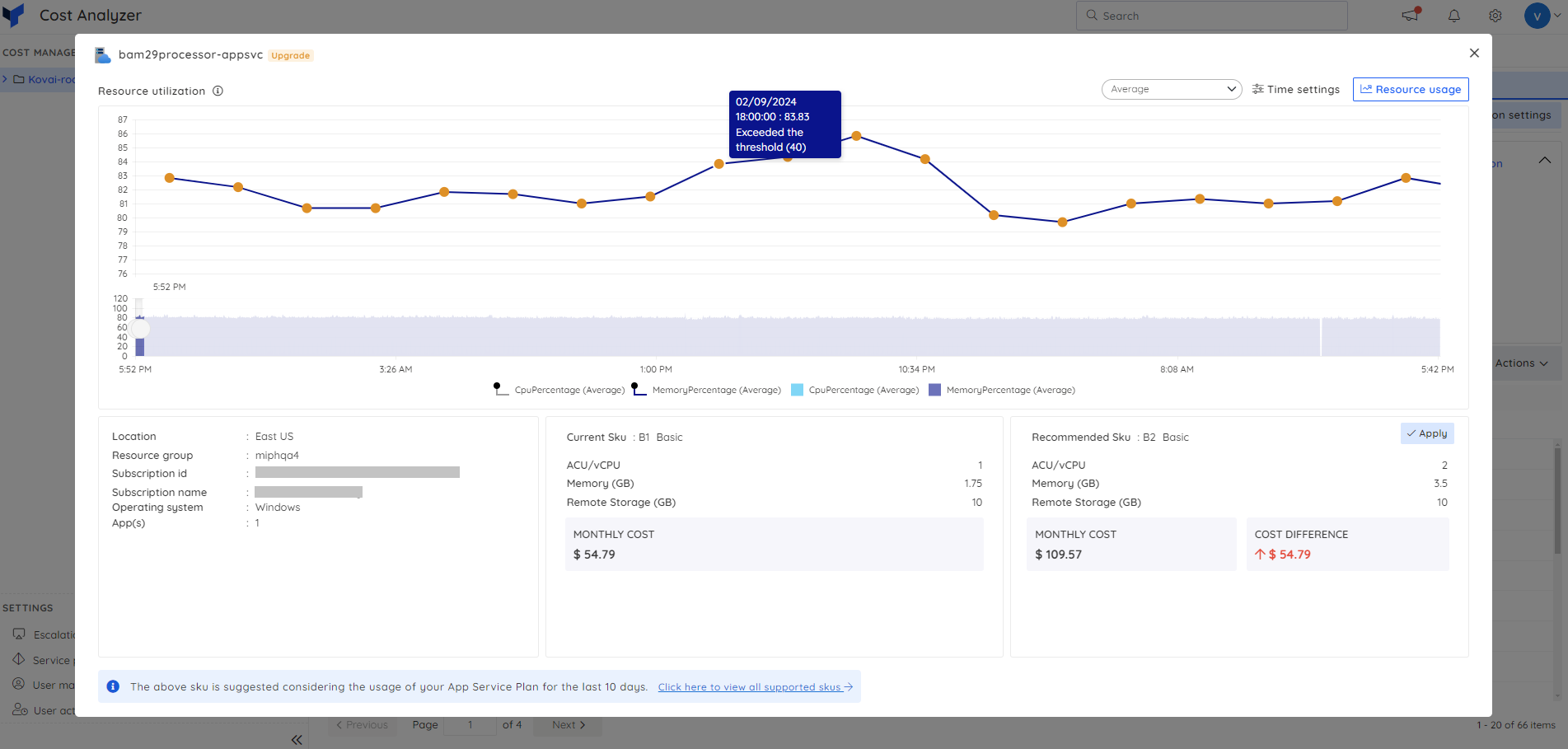Toggle the light blue CpuPercentage area legend

855,390
